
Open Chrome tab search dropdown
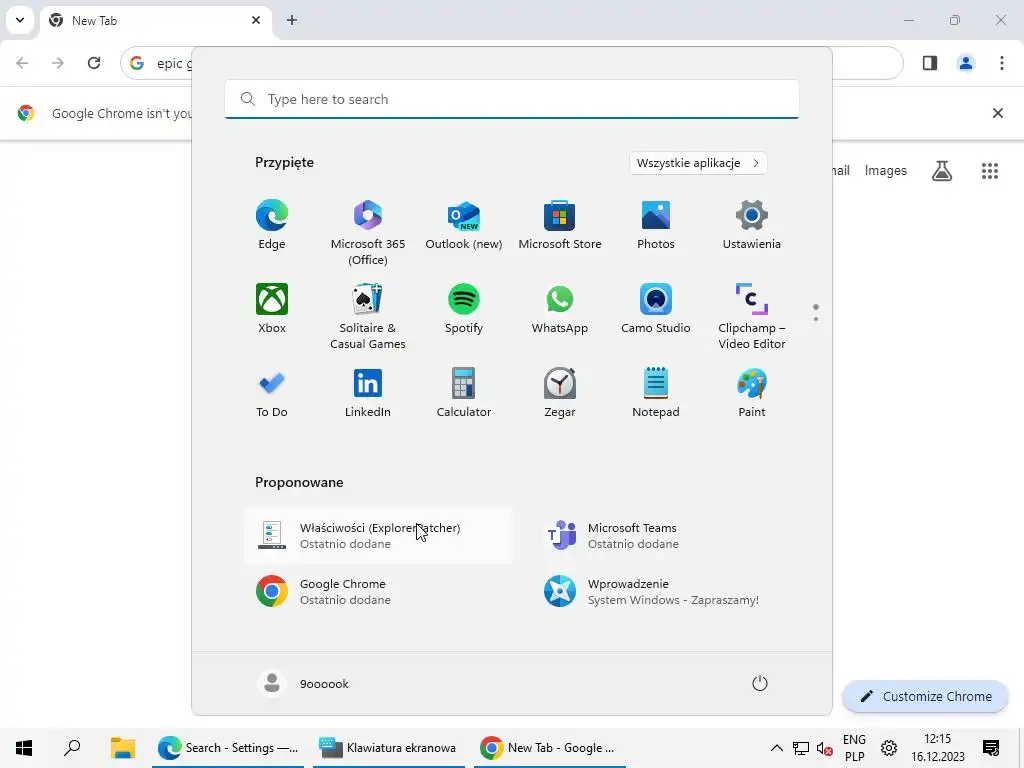coord(20,20)
